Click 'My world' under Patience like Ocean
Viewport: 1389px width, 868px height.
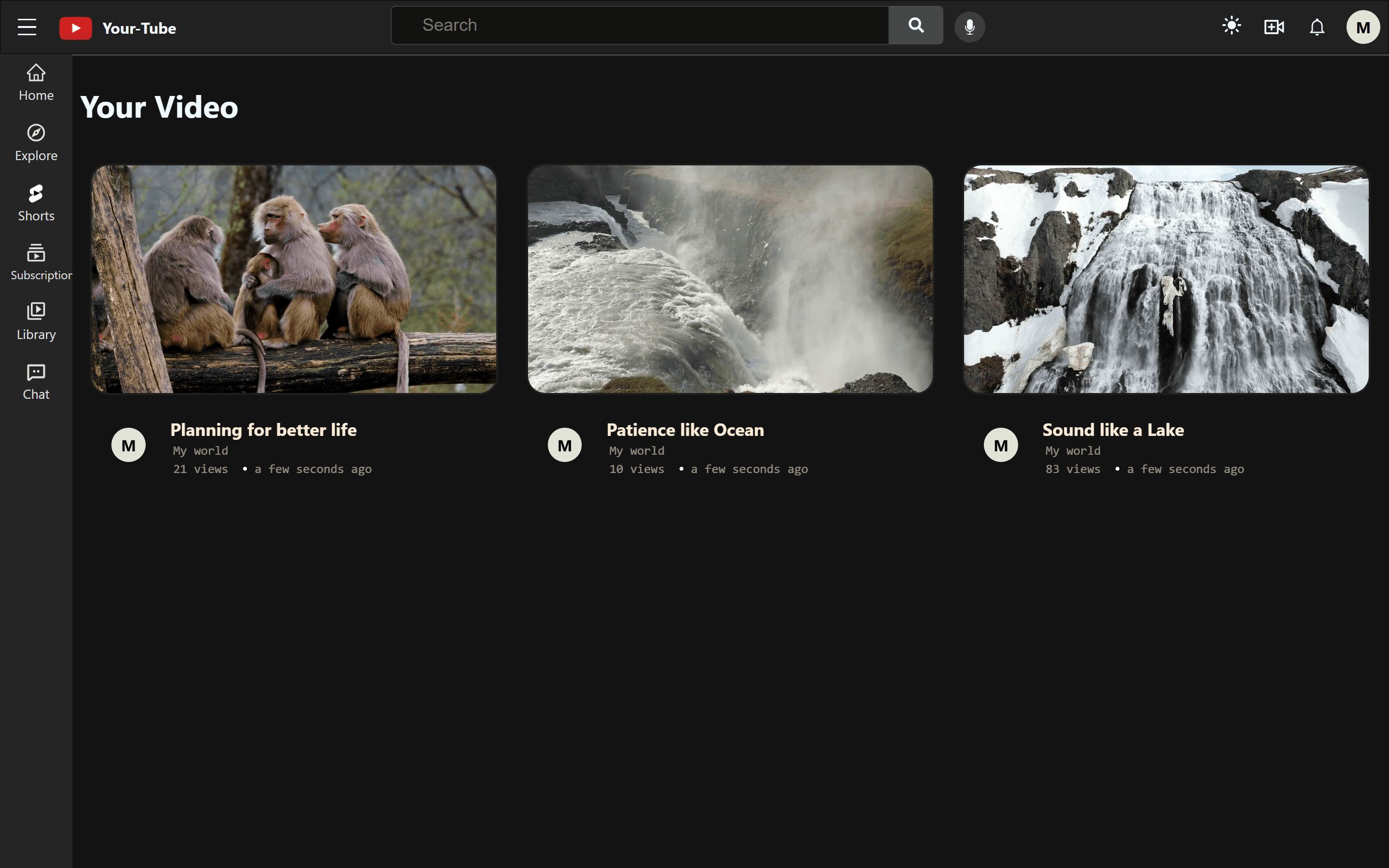[637, 451]
